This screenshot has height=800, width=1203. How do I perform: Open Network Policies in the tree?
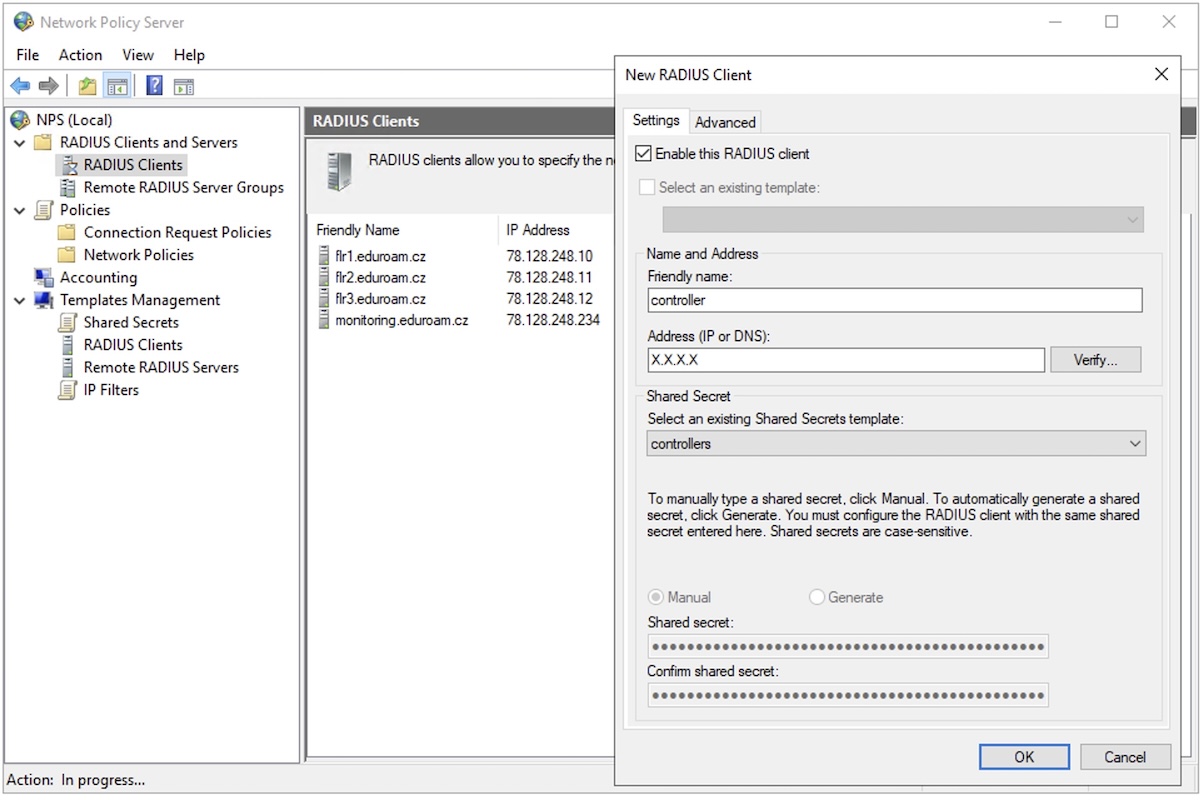tap(138, 255)
